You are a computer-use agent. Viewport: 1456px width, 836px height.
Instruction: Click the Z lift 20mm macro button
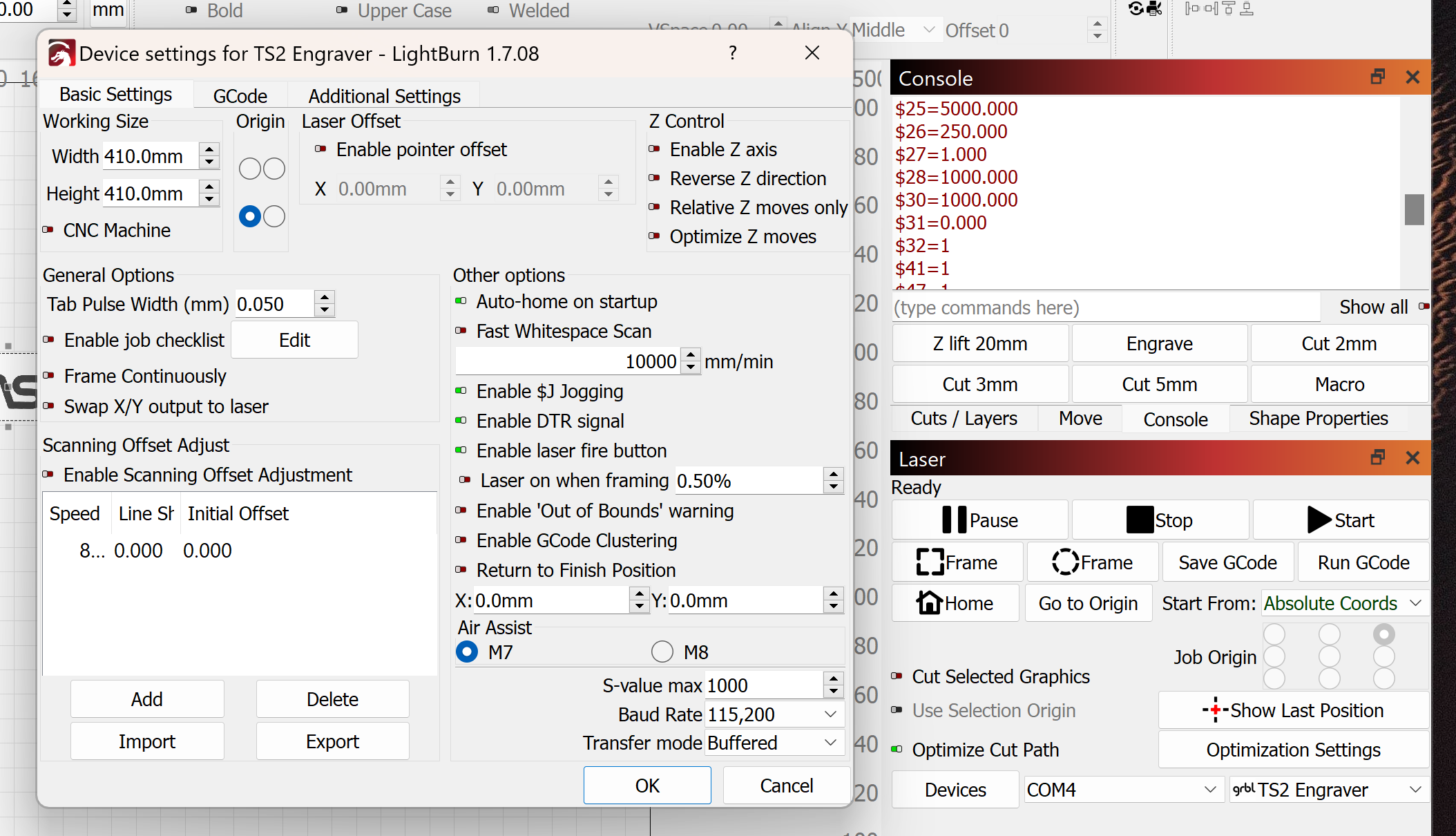click(980, 343)
